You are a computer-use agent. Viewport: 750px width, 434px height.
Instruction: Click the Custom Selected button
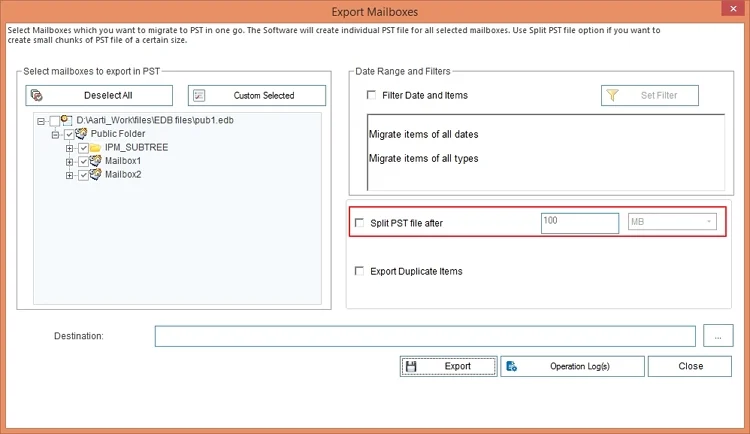[257, 95]
